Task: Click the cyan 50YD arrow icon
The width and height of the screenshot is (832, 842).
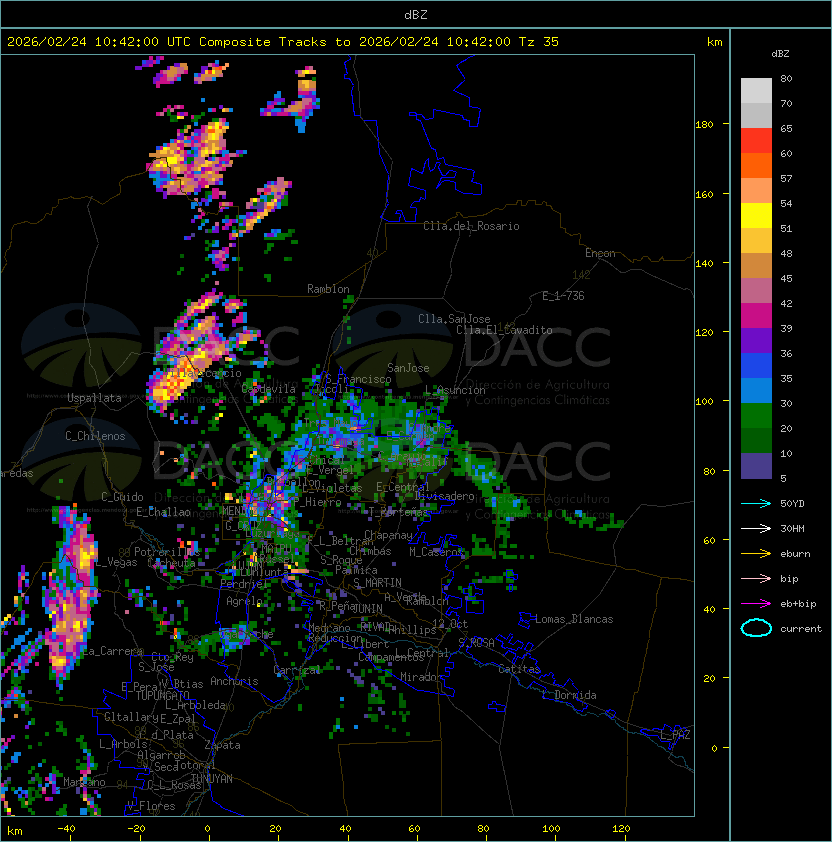Action: (x=756, y=503)
